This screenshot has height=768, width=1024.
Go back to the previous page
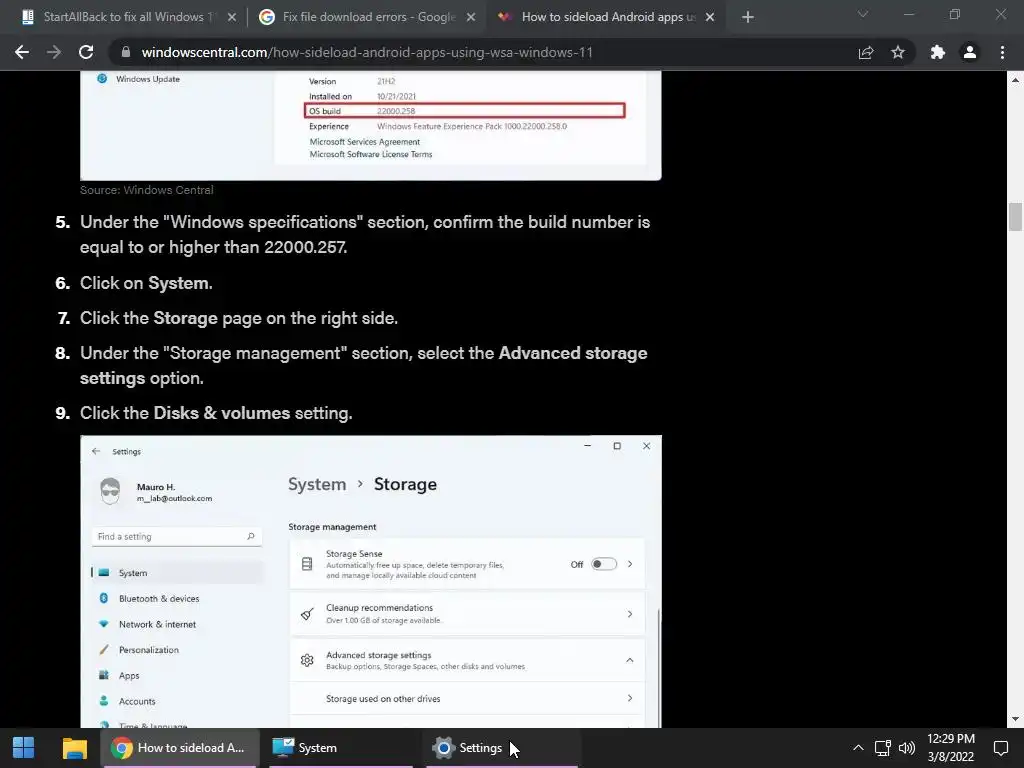(22, 52)
